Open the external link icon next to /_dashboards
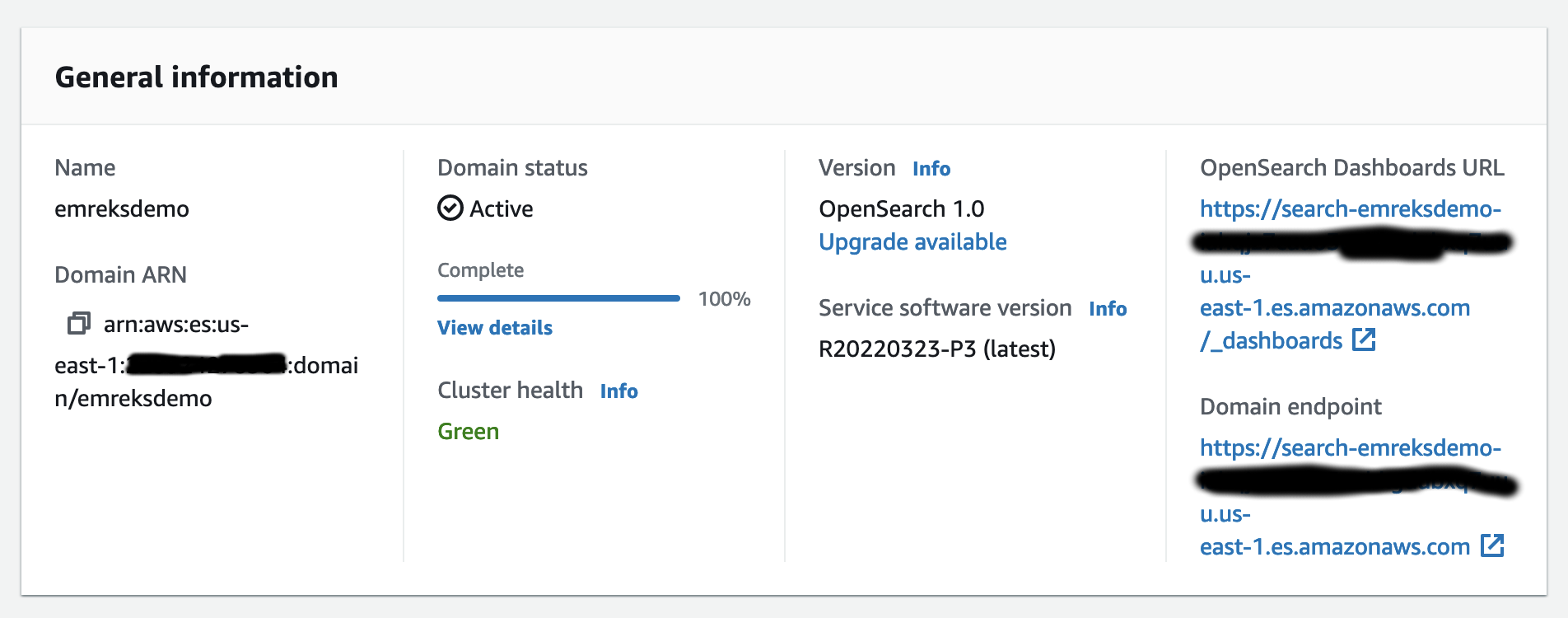Screen dimensions: 1568x618 1364,339
